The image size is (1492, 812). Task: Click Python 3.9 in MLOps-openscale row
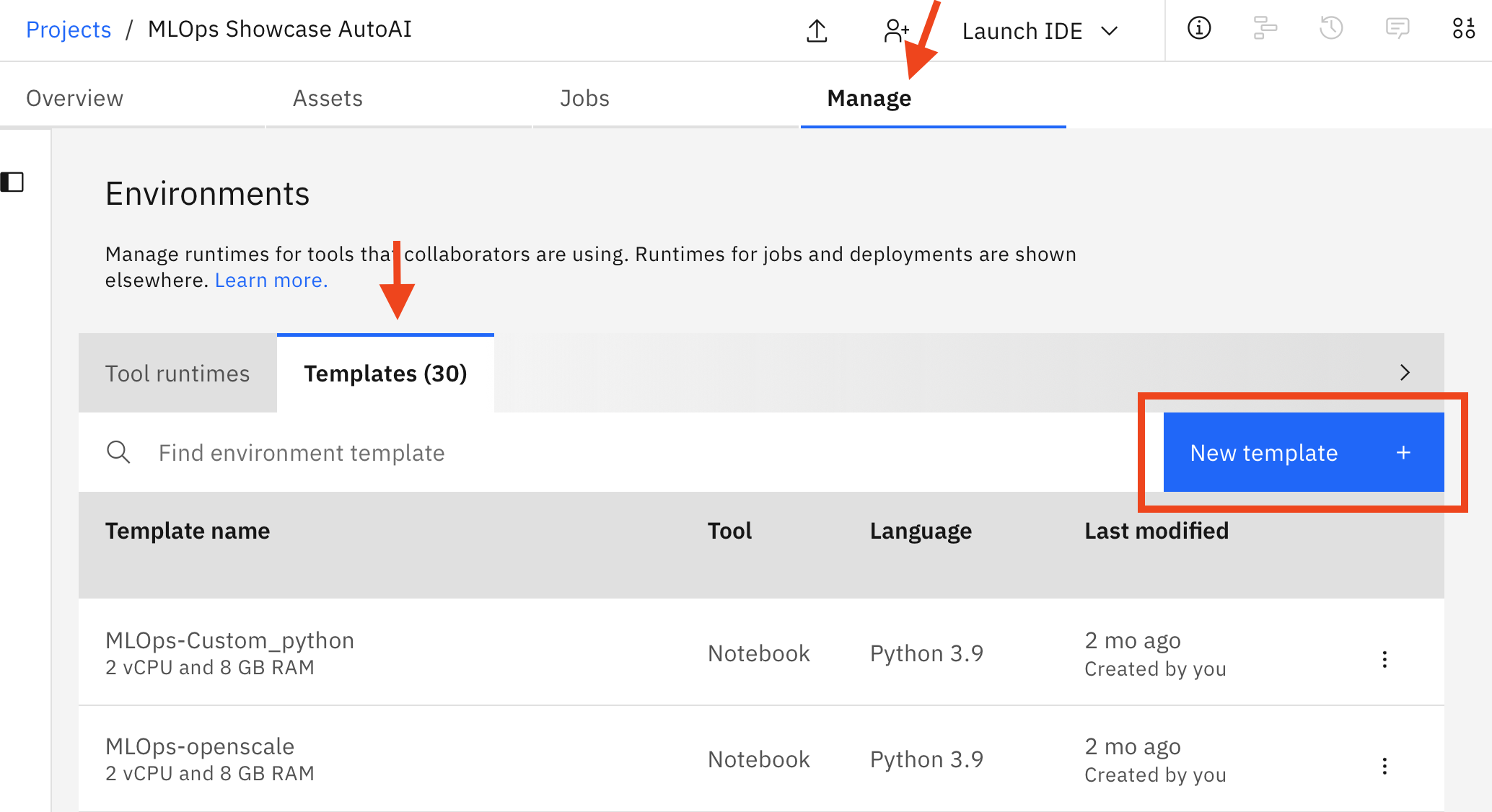tap(926, 759)
